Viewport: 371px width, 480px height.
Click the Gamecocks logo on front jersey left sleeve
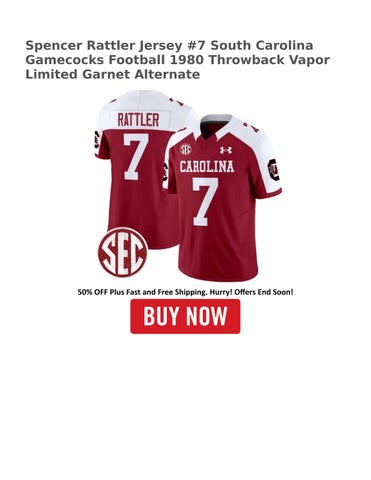tap(166, 172)
